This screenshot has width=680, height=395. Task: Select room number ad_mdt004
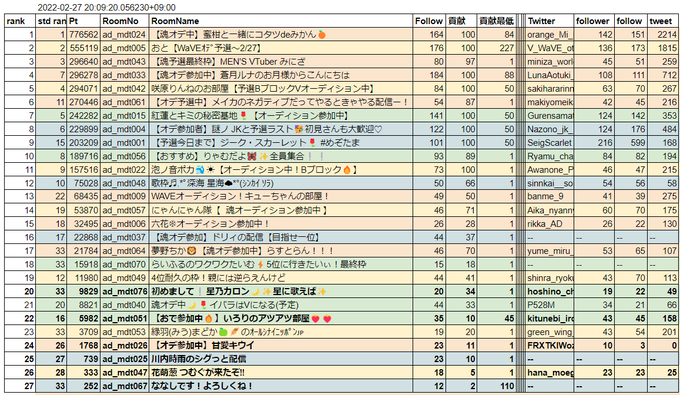(x=124, y=129)
